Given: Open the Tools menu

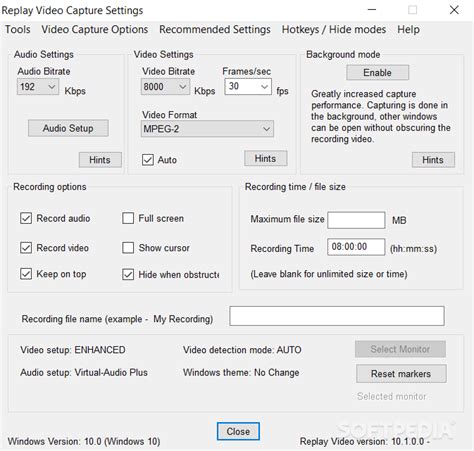Looking at the screenshot, I should point(18,29).
